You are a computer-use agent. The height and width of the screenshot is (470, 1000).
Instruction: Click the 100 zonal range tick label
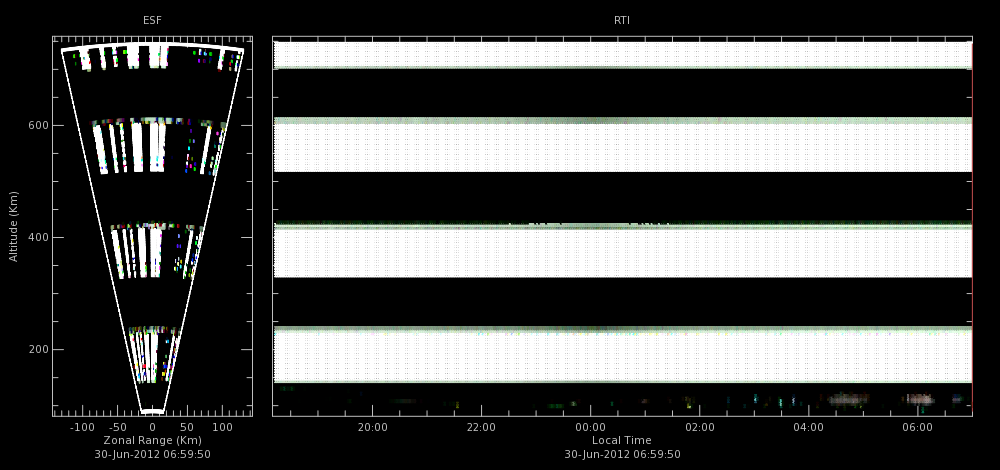pyautogui.click(x=222, y=427)
